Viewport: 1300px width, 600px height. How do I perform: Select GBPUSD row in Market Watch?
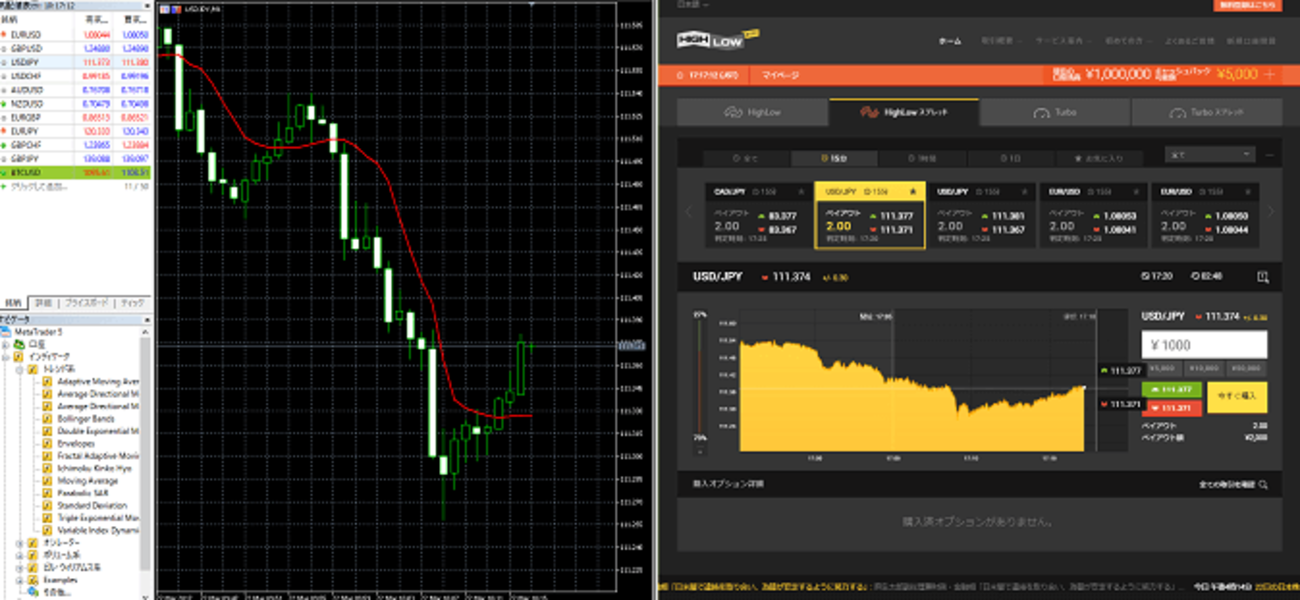coord(76,47)
